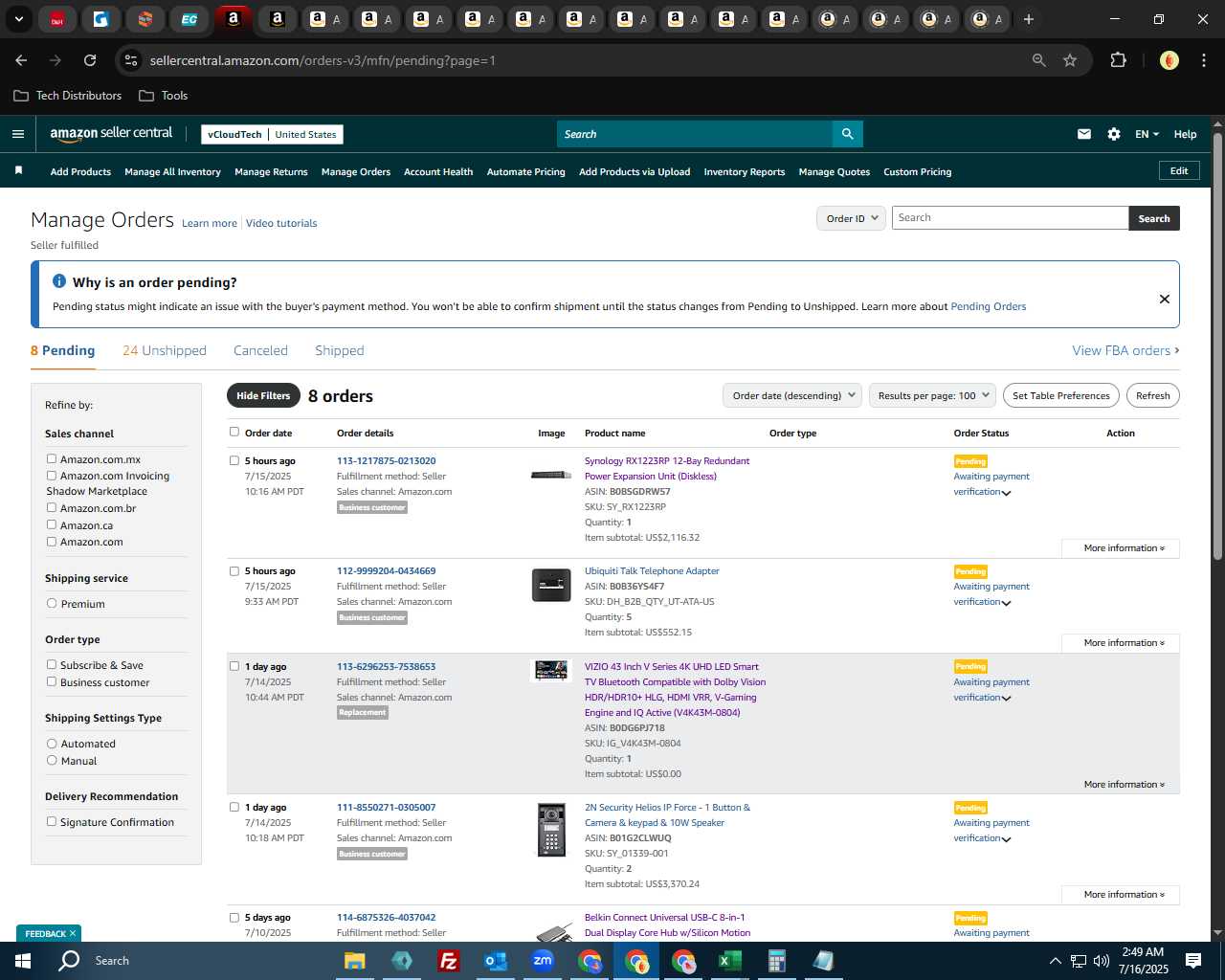Open Calculator from the taskbar
1225x980 pixels.
coord(776,961)
